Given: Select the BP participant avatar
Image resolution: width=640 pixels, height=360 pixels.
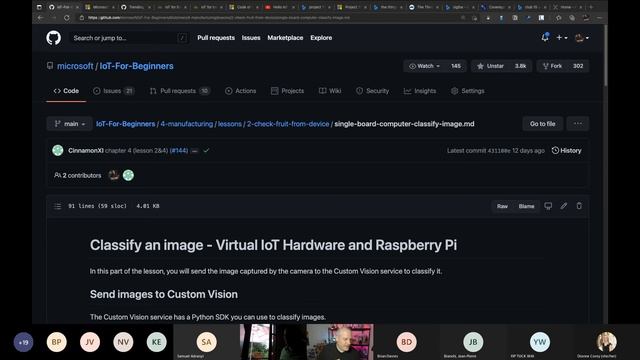Looking at the screenshot, I should tap(56, 342).
